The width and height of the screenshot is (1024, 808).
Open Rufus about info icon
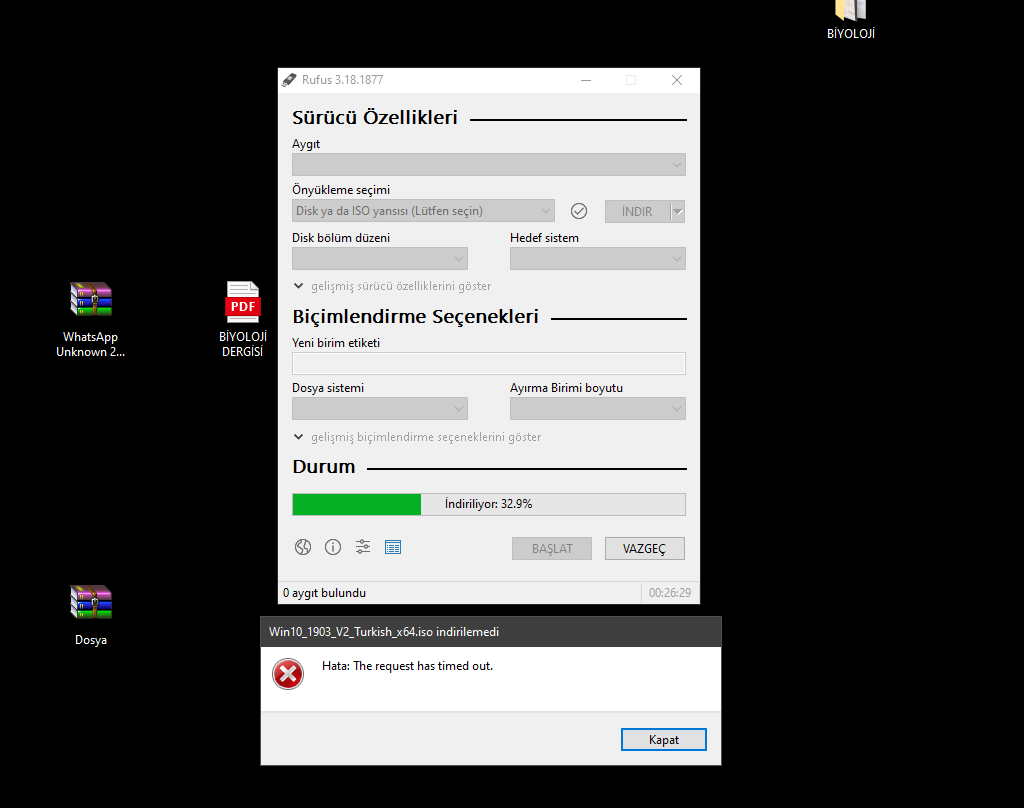click(x=333, y=547)
